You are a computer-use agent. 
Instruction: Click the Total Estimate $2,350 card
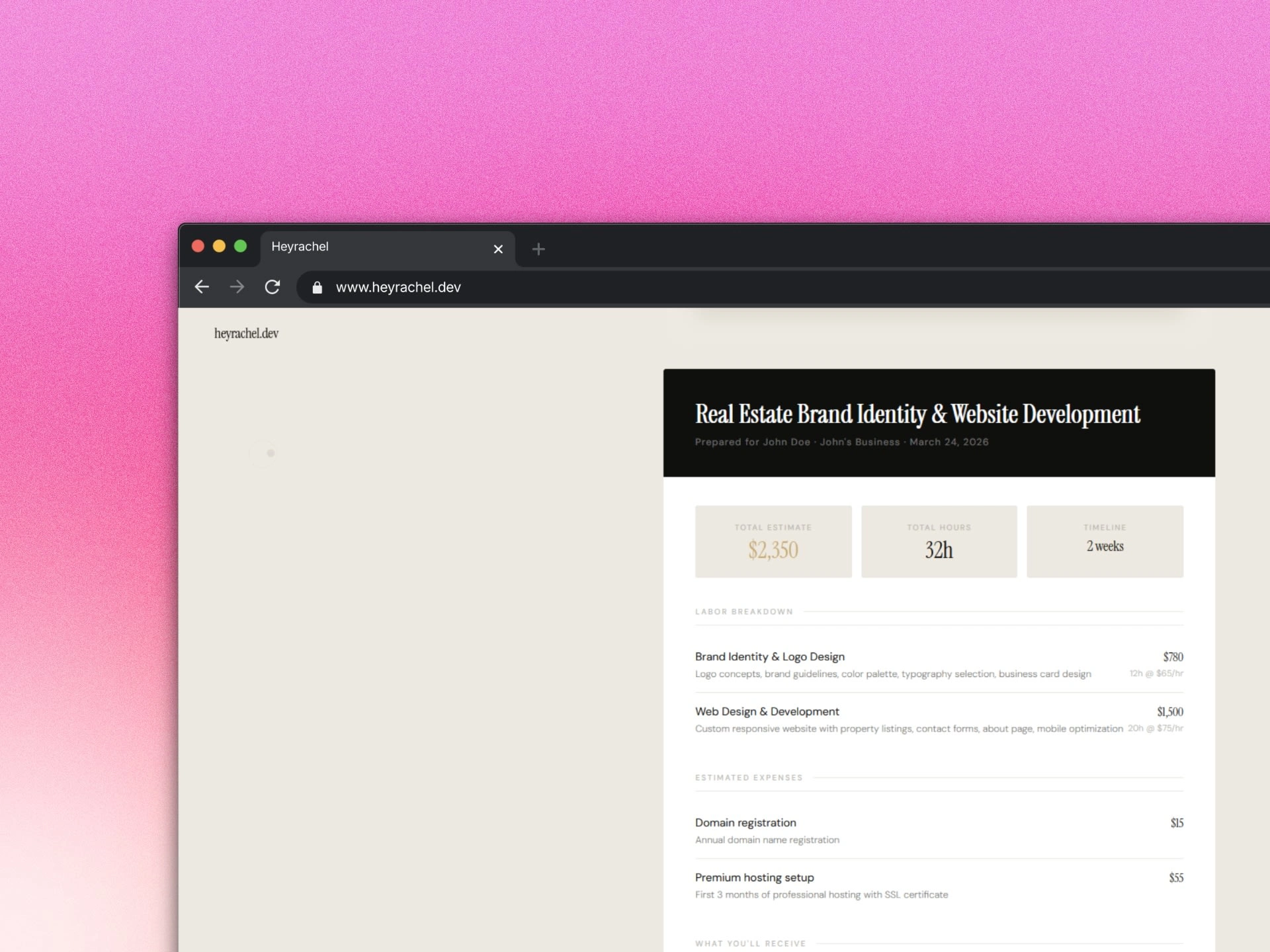pos(773,541)
